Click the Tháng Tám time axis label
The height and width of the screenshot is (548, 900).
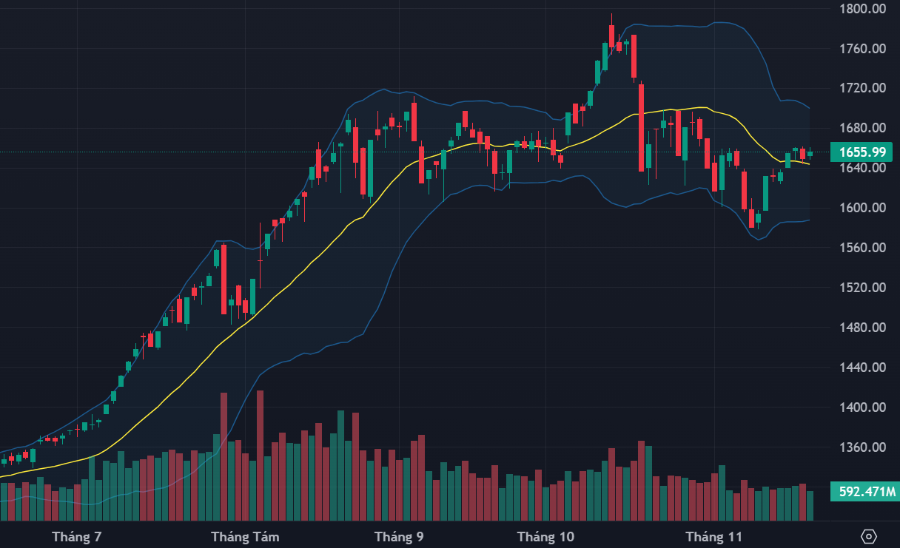click(x=245, y=537)
